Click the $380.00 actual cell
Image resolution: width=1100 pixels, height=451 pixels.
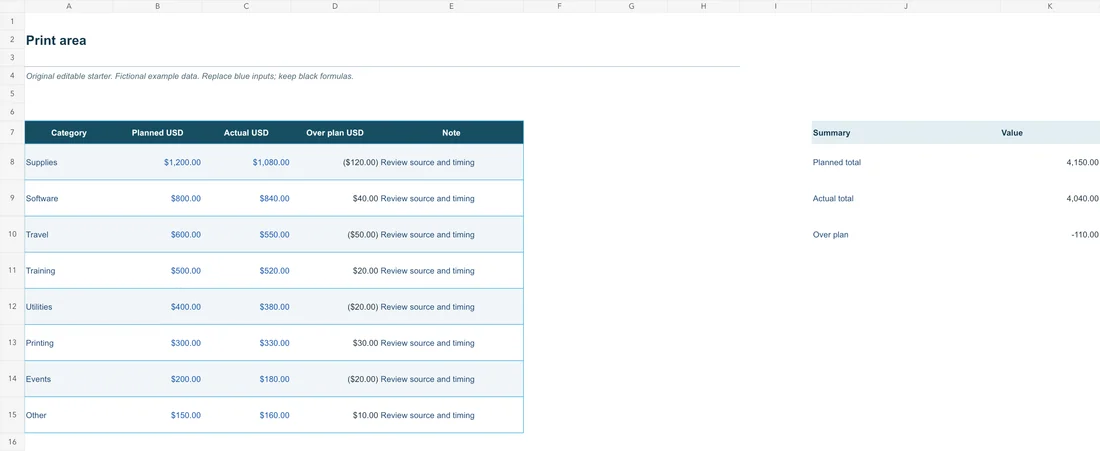click(x=246, y=307)
